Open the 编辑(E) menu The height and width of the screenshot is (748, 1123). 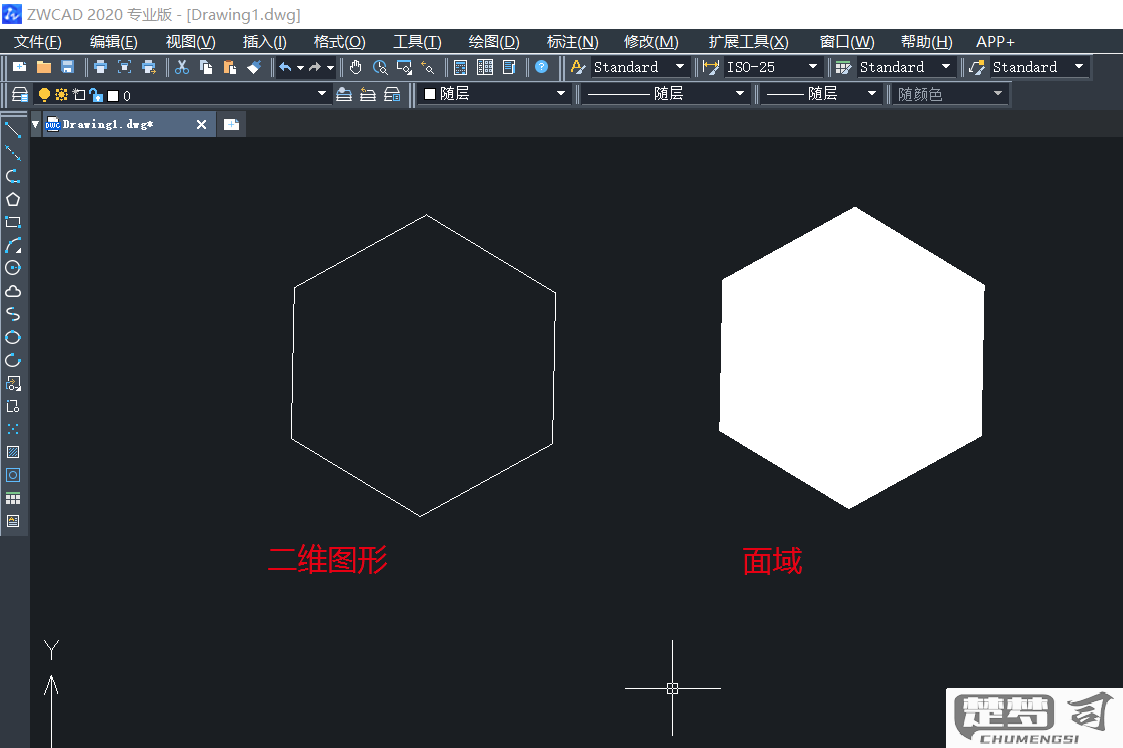[113, 42]
